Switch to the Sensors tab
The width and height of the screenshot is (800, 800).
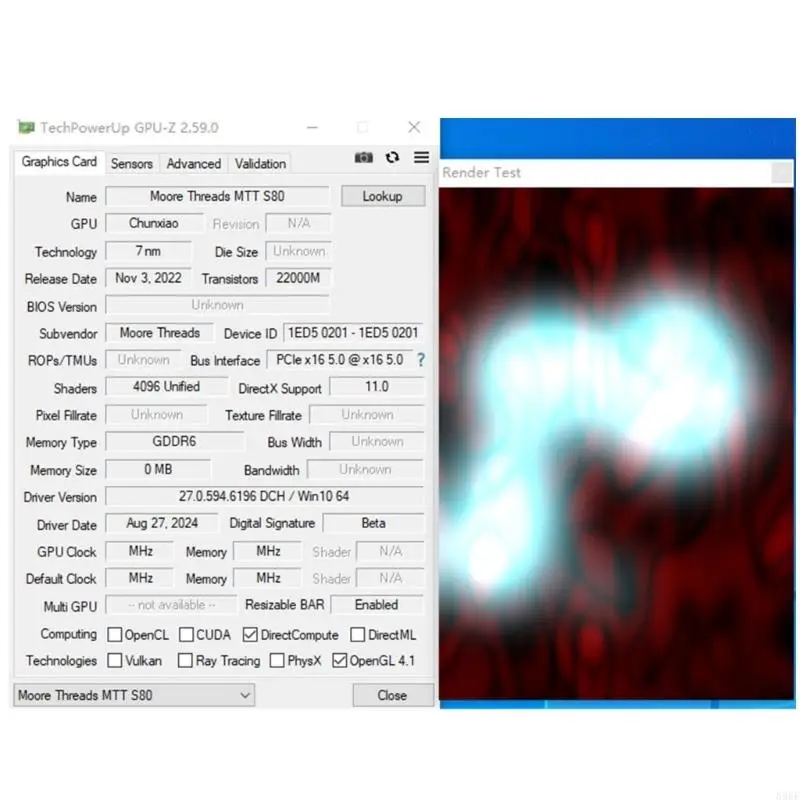click(x=132, y=164)
